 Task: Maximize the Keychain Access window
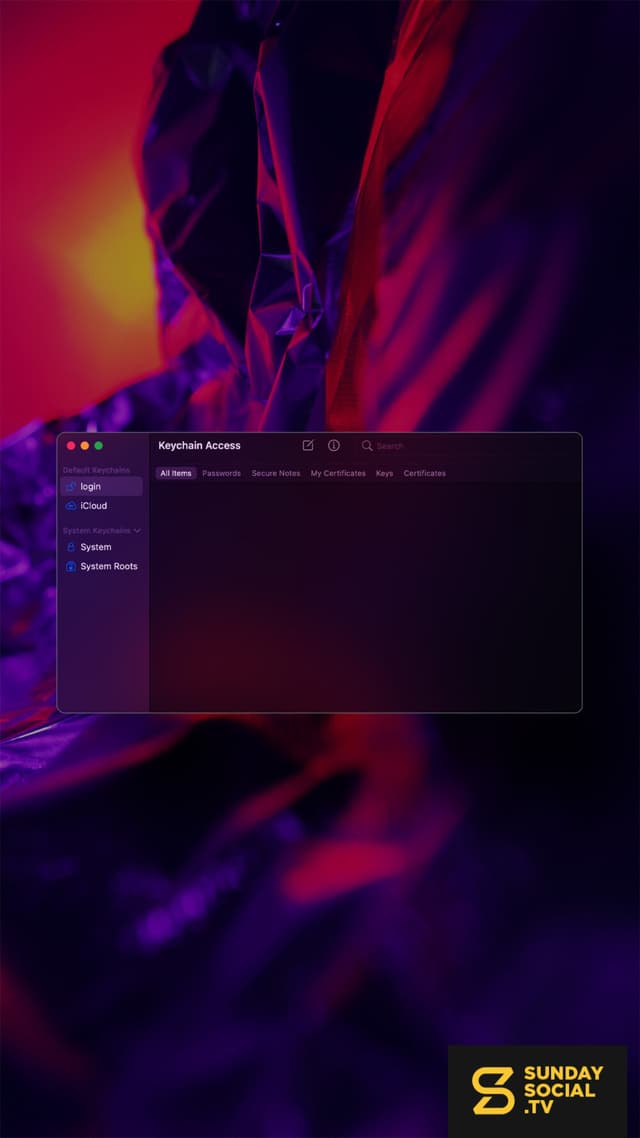coord(99,446)
